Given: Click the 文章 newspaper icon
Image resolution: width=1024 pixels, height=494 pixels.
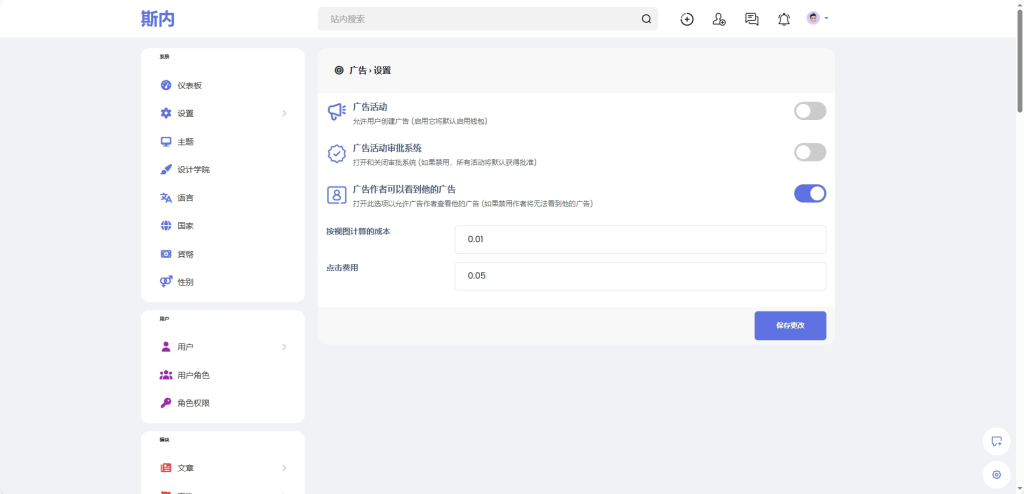Looking at the screenshot, I should click(x=166, y=468).
